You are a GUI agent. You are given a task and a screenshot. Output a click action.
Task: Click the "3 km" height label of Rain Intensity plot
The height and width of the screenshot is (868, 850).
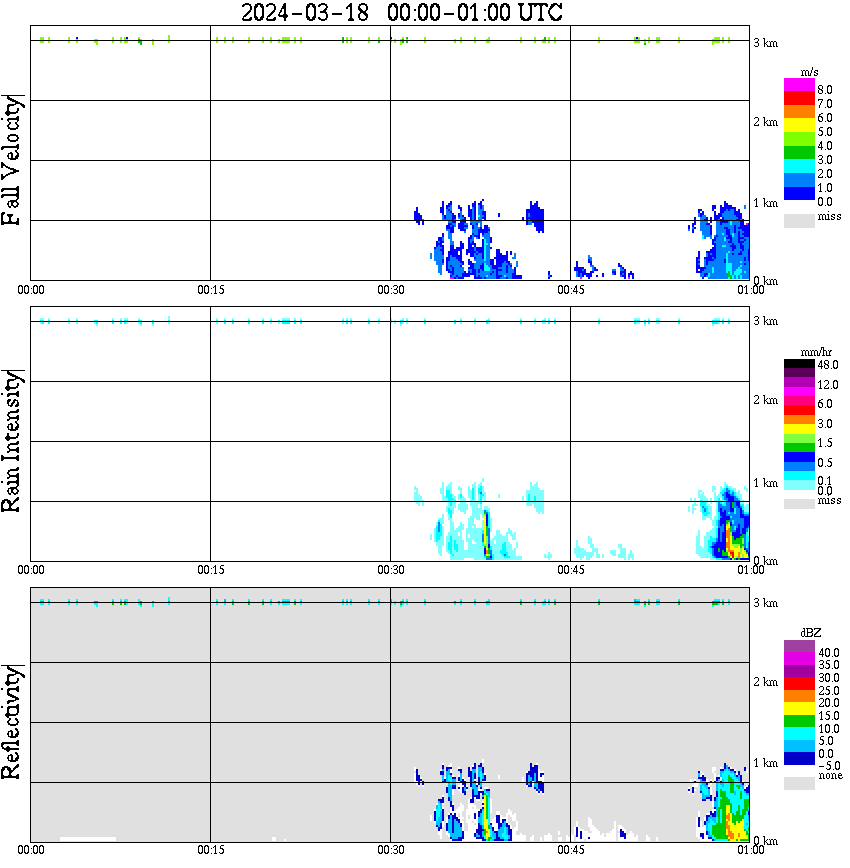(765, 321)
